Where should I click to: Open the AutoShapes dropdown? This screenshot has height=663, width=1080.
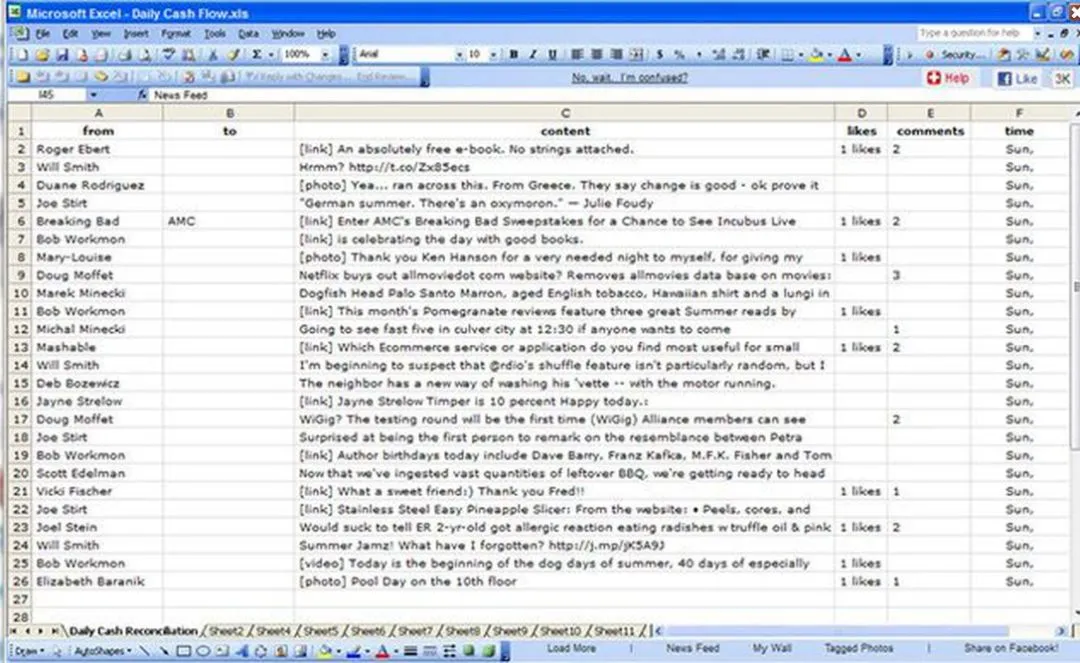point(102,651)
